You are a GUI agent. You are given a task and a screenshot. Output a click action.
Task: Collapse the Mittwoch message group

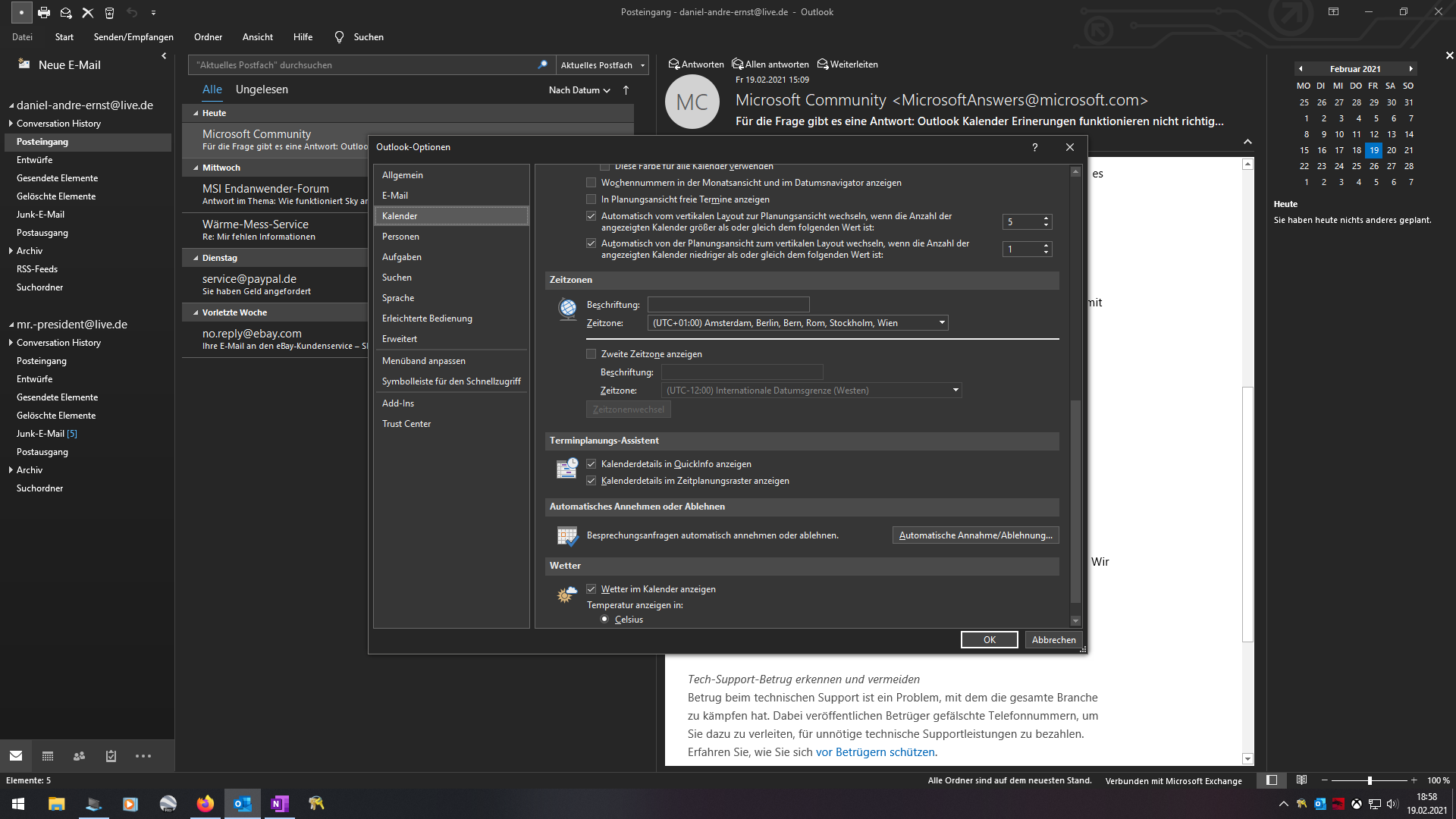196,168
